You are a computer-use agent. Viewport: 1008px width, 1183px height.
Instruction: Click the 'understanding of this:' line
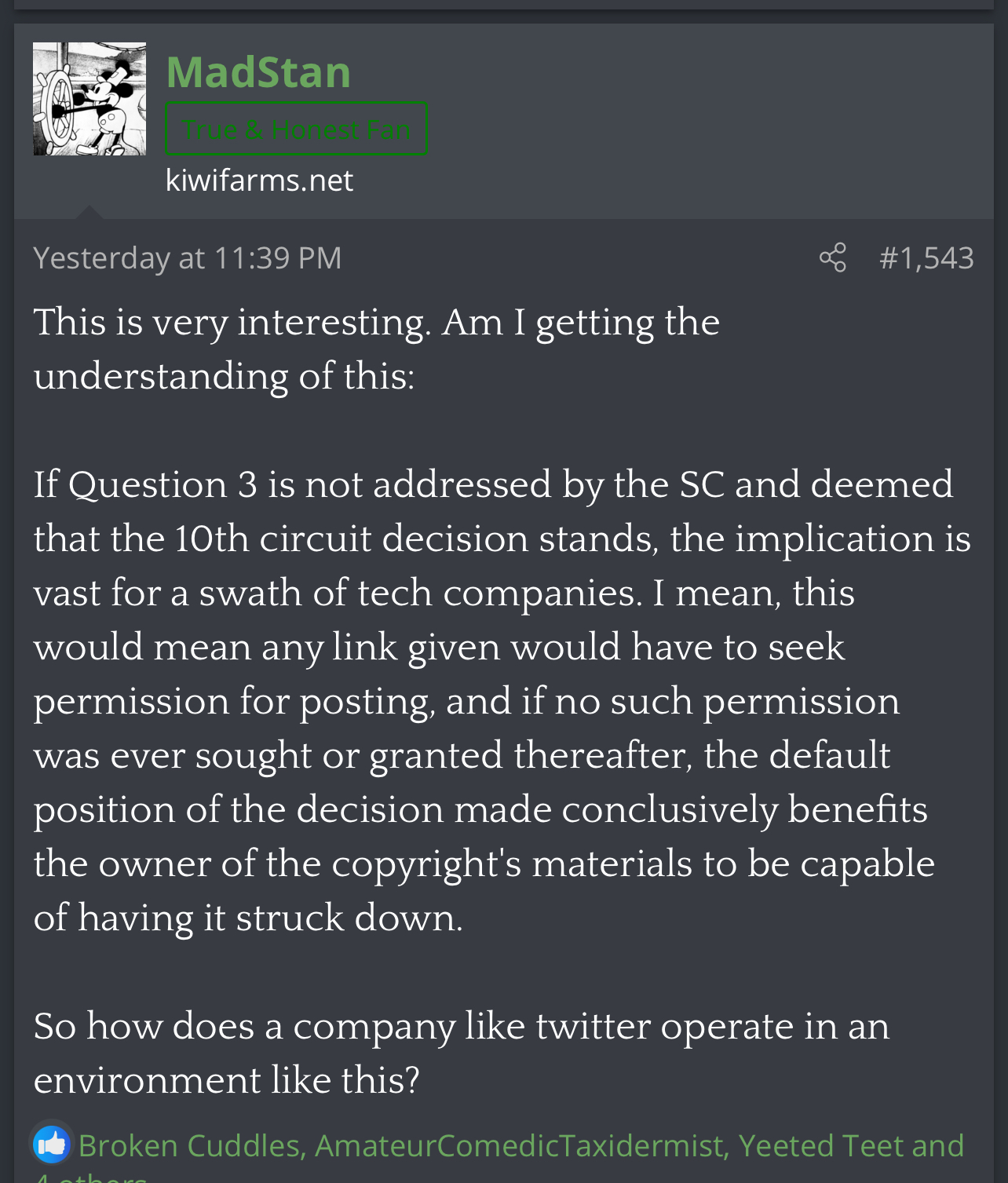point(224,376)
